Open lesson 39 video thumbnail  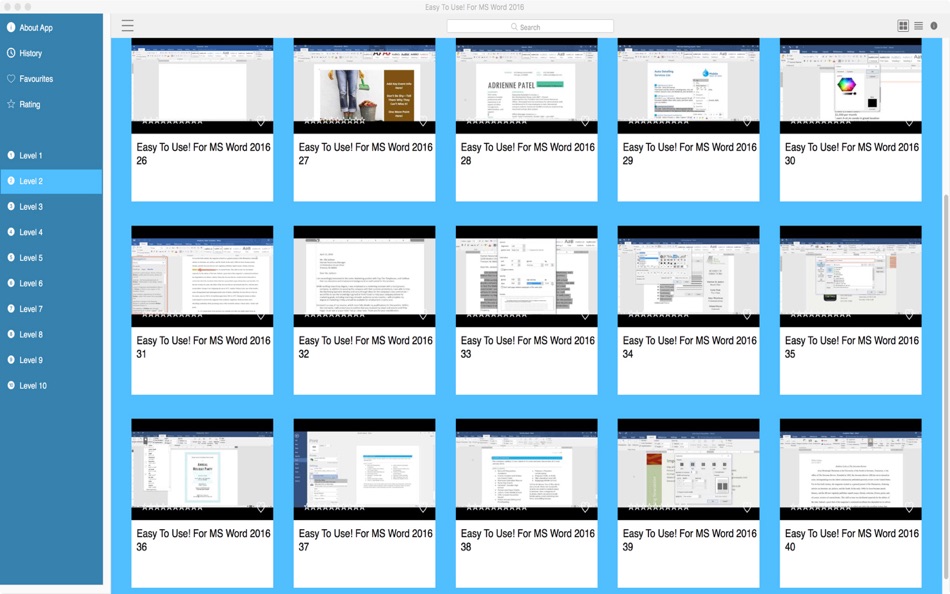pyautogui.click(x=688, y=469)
